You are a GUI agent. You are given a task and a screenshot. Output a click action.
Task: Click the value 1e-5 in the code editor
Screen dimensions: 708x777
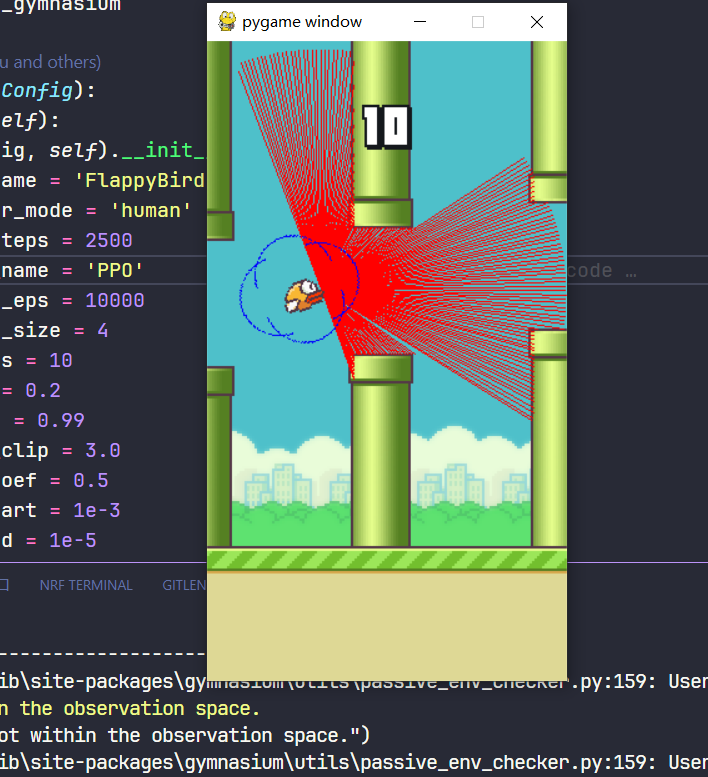click(x=73, y=541)
